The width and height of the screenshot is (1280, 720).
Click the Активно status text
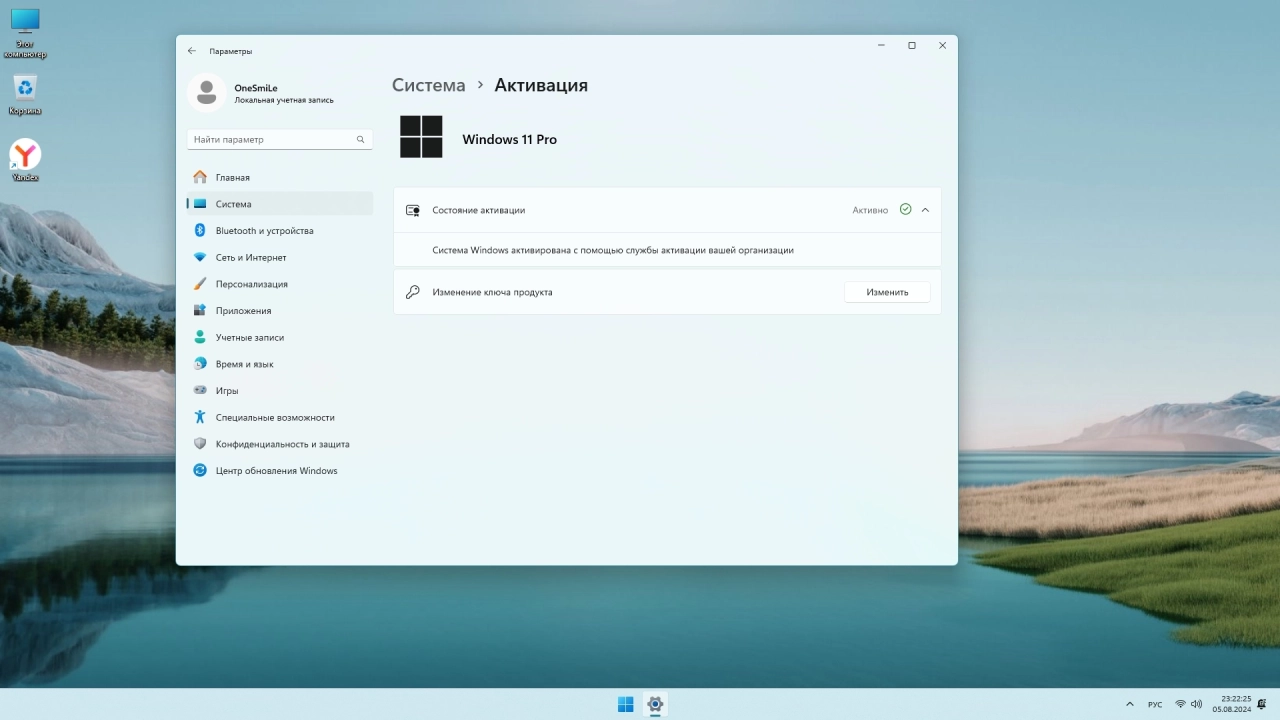[870, 210]
